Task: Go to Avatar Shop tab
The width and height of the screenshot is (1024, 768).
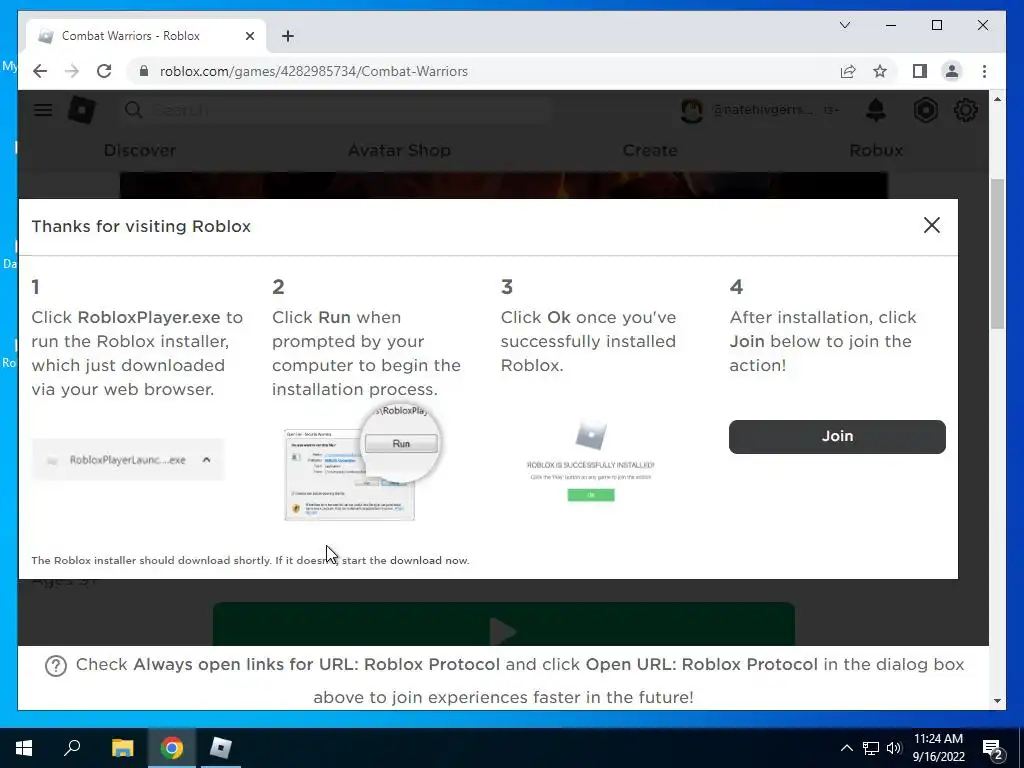Action: pos(399,150)
